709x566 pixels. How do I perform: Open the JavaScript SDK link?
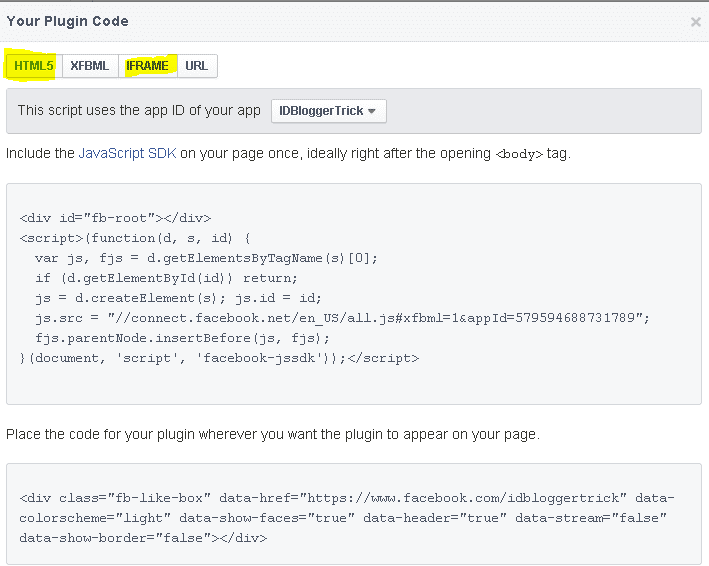(x=127, y=153)
